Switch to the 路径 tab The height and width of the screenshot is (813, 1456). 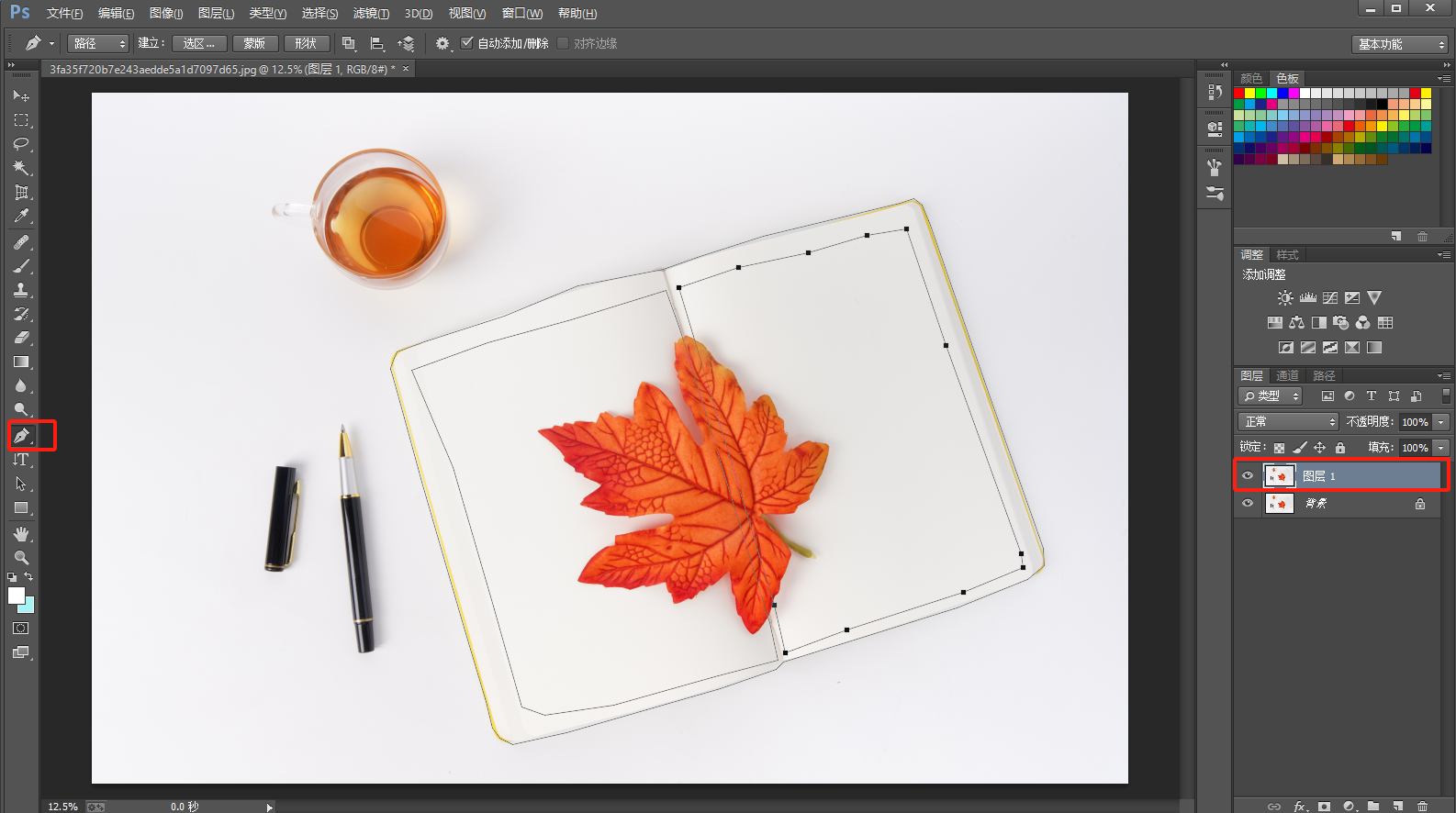tap(1324, 376)
